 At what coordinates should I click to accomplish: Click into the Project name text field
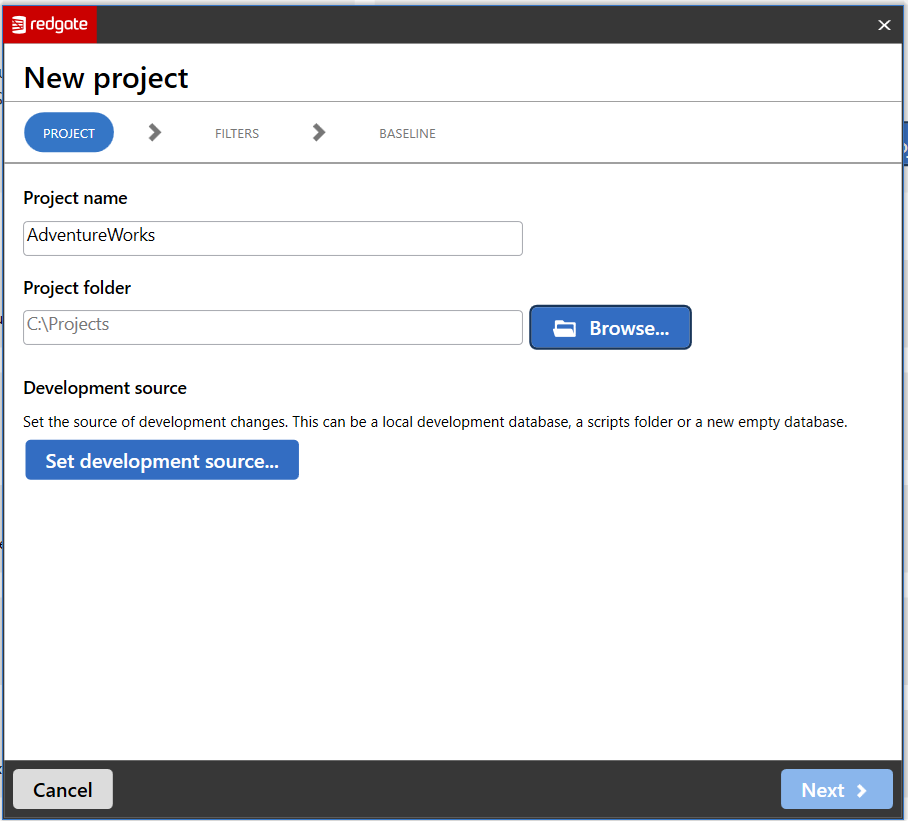[x=272, y=238]
